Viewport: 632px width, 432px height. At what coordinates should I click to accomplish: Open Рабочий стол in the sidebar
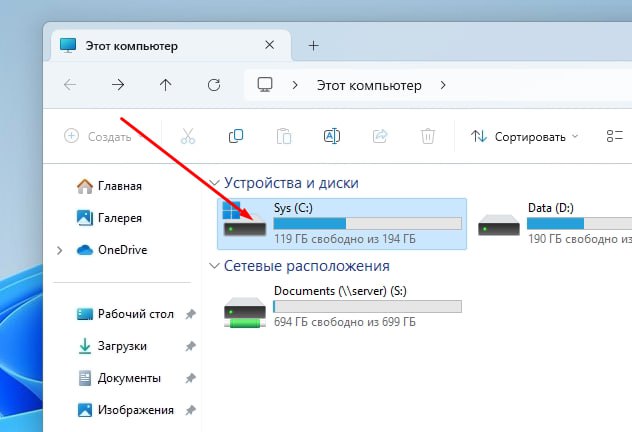(125, 314)
